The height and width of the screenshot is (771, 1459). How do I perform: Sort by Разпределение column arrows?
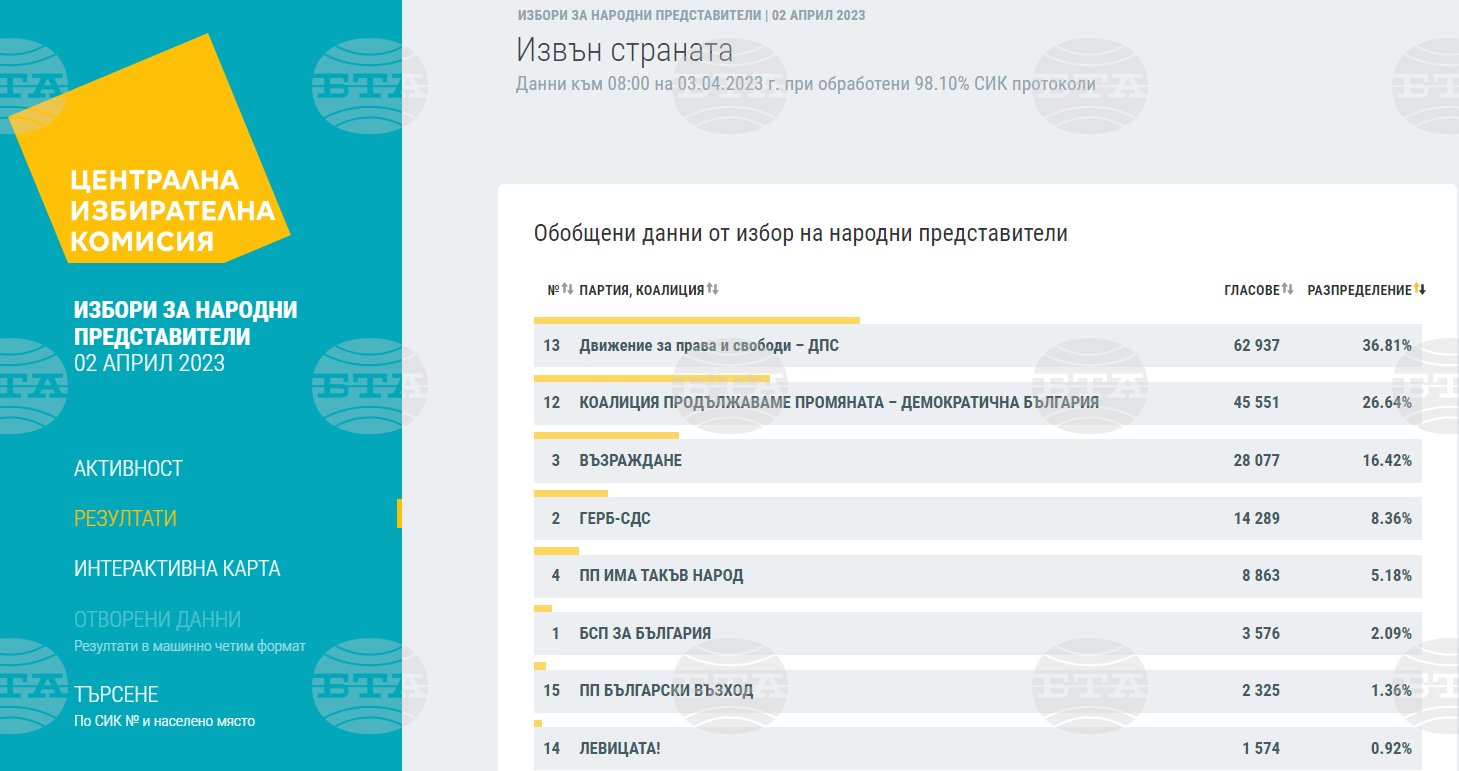coord(1419,290)
